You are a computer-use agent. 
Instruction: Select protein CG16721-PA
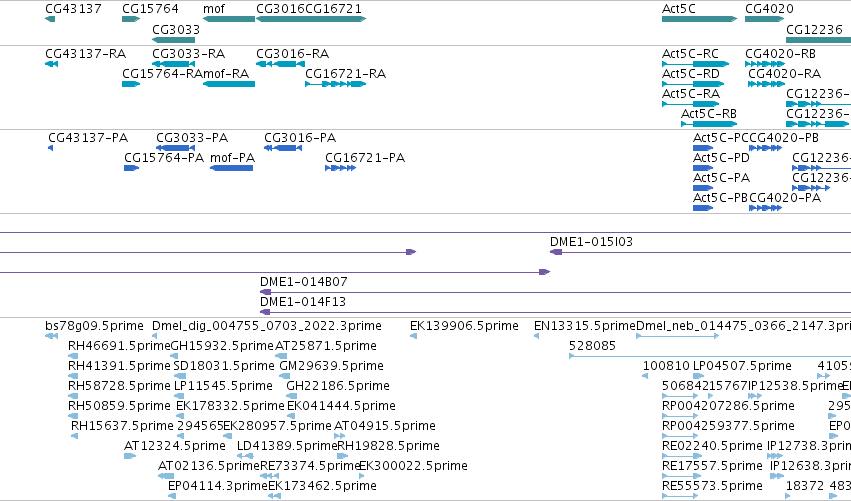340,168
